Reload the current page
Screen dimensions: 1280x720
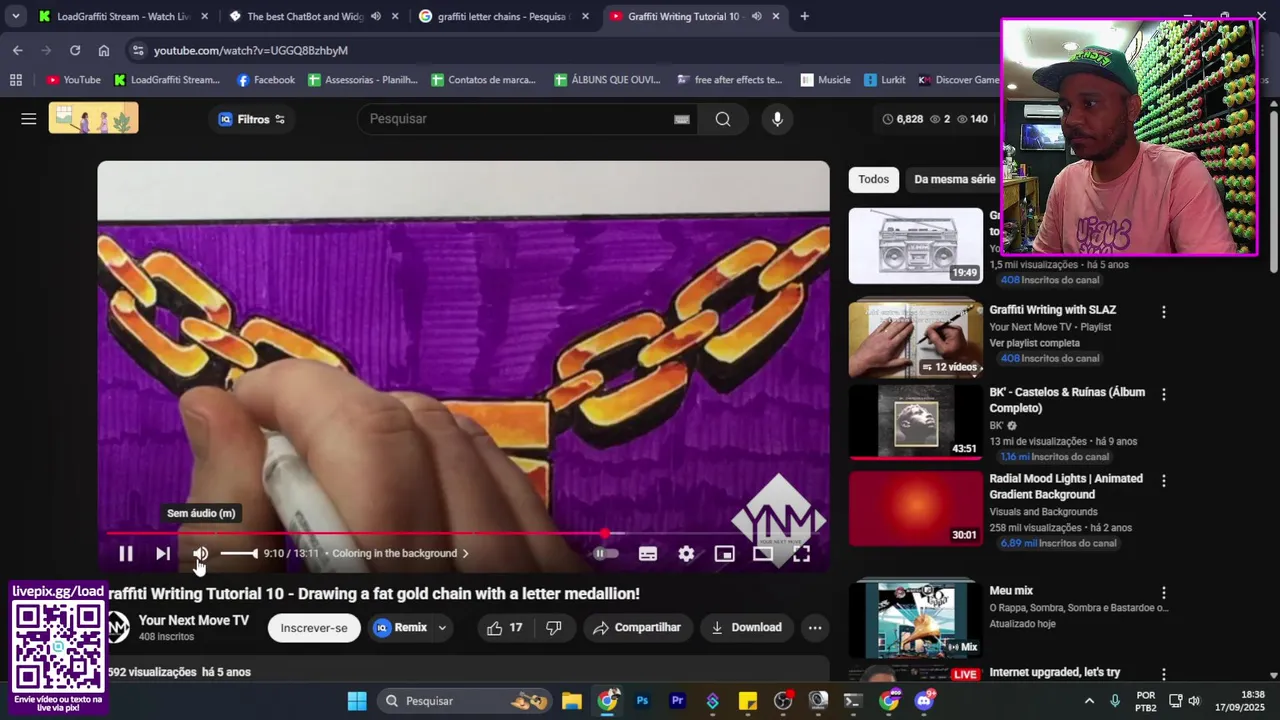75,50
